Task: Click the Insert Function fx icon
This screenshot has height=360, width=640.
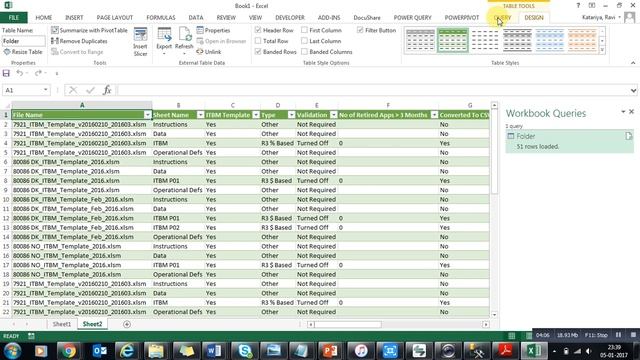Action: [107, 90]
